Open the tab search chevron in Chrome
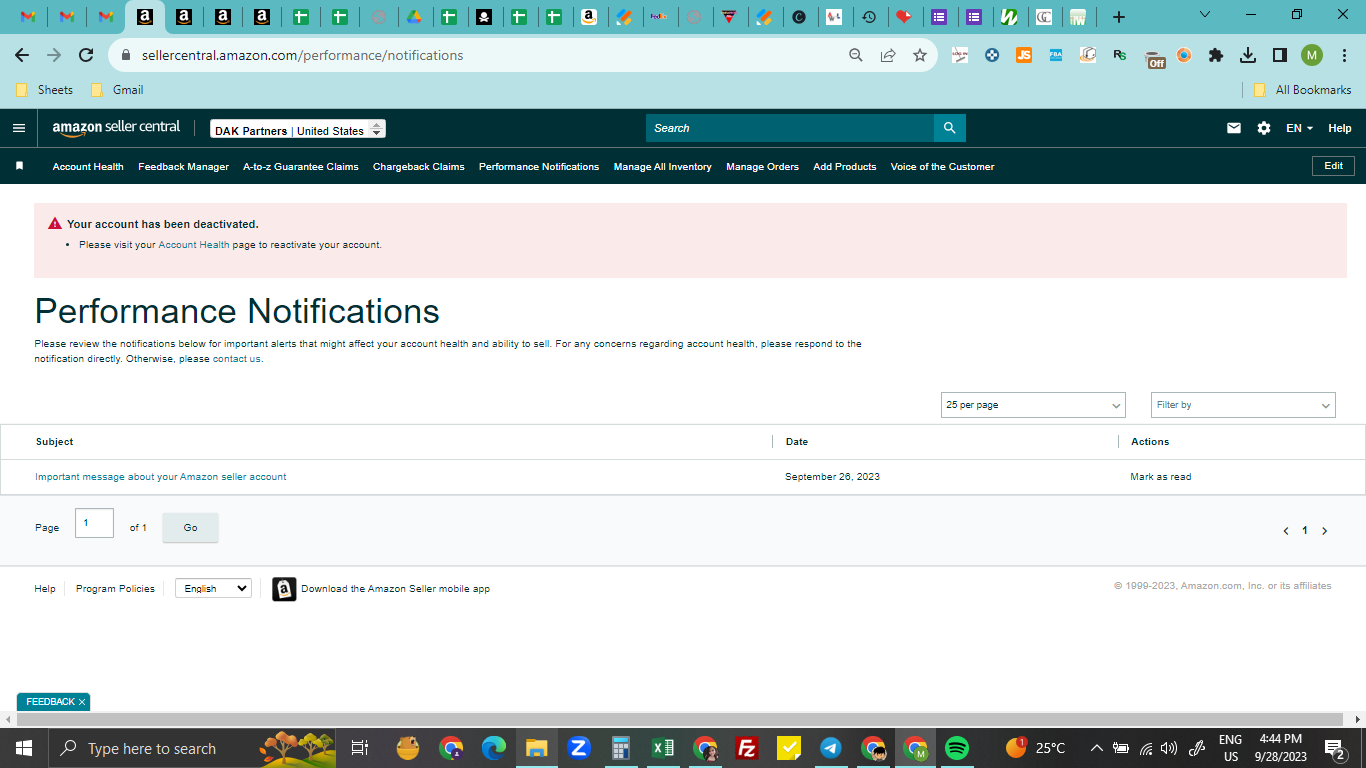The width and height of the screenshot is (1366, 768). click(x=1205, y=15)
